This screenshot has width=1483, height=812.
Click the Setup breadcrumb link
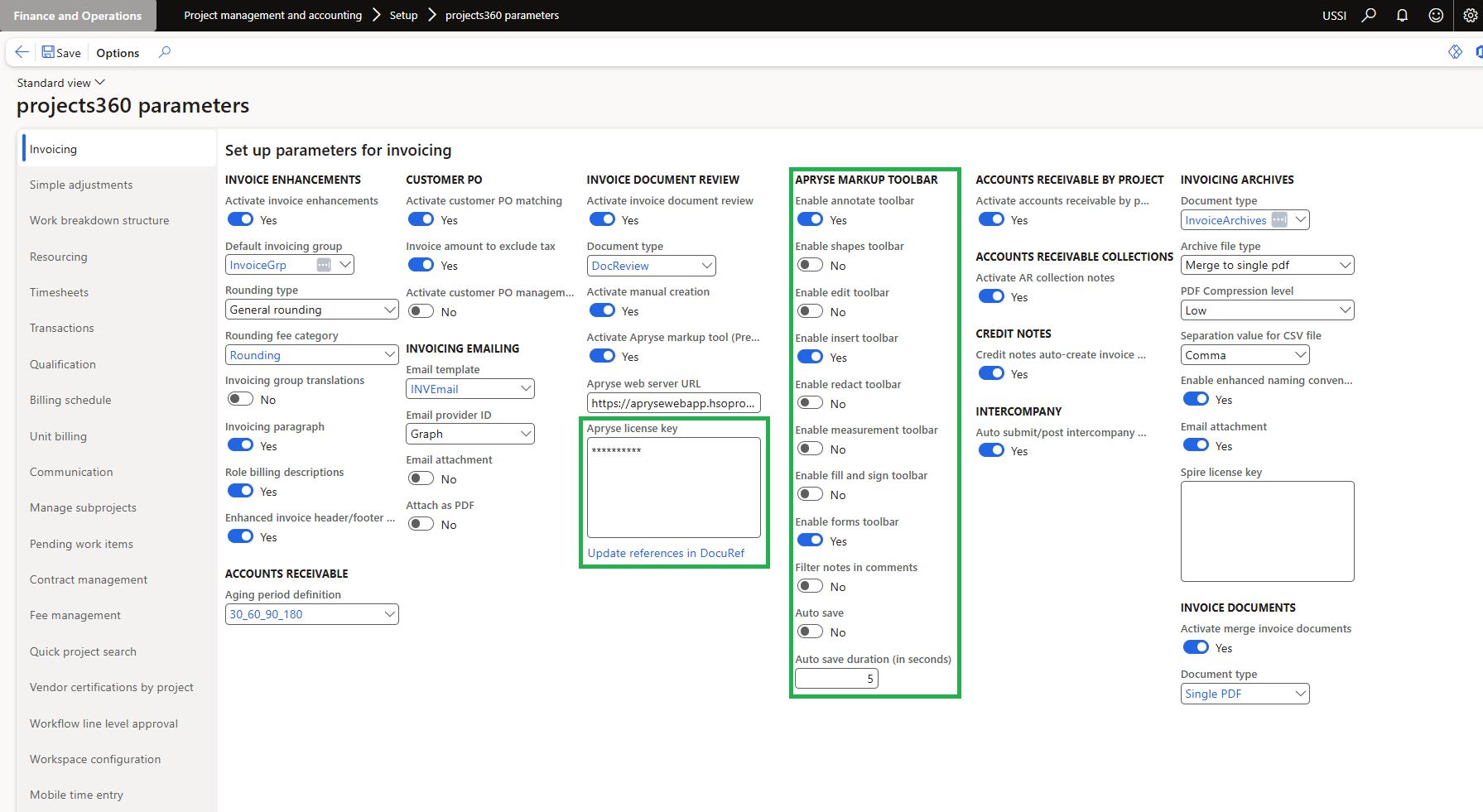(403, 15)
